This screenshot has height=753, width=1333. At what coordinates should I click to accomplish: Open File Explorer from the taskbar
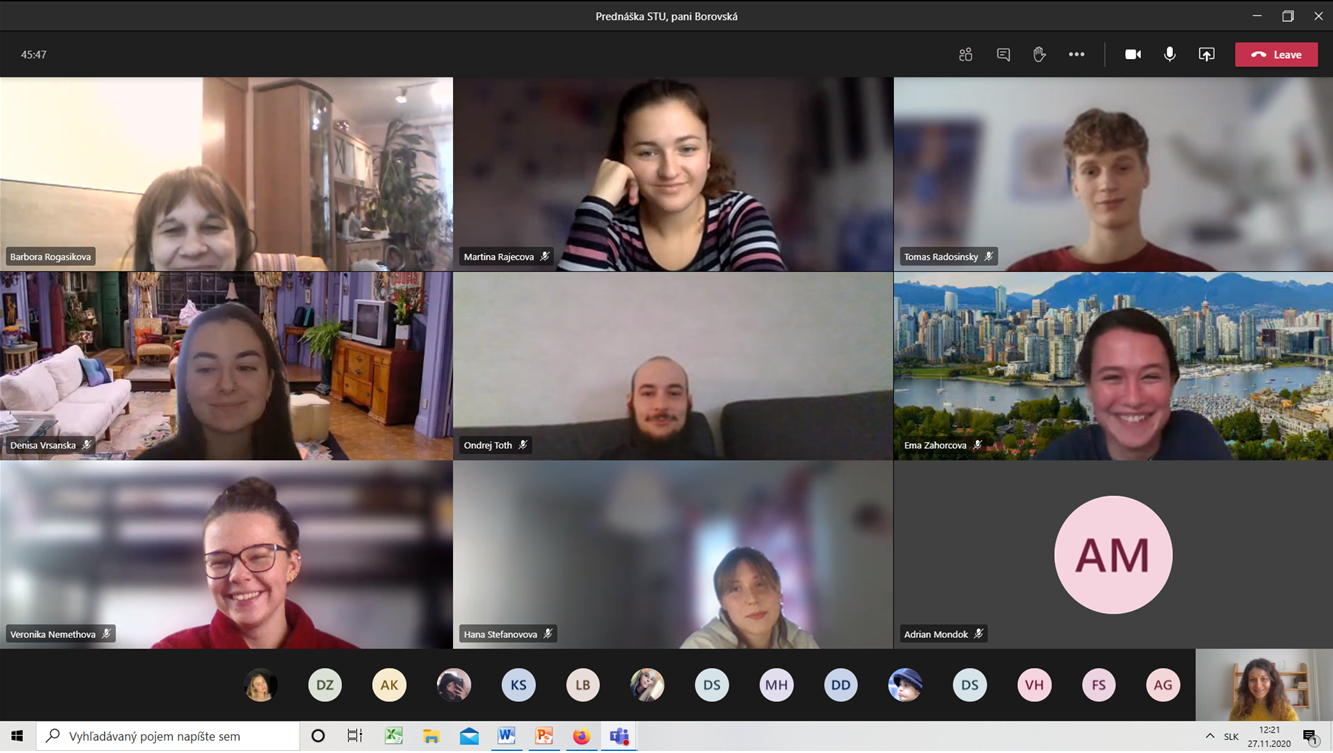tap(431, 736)
